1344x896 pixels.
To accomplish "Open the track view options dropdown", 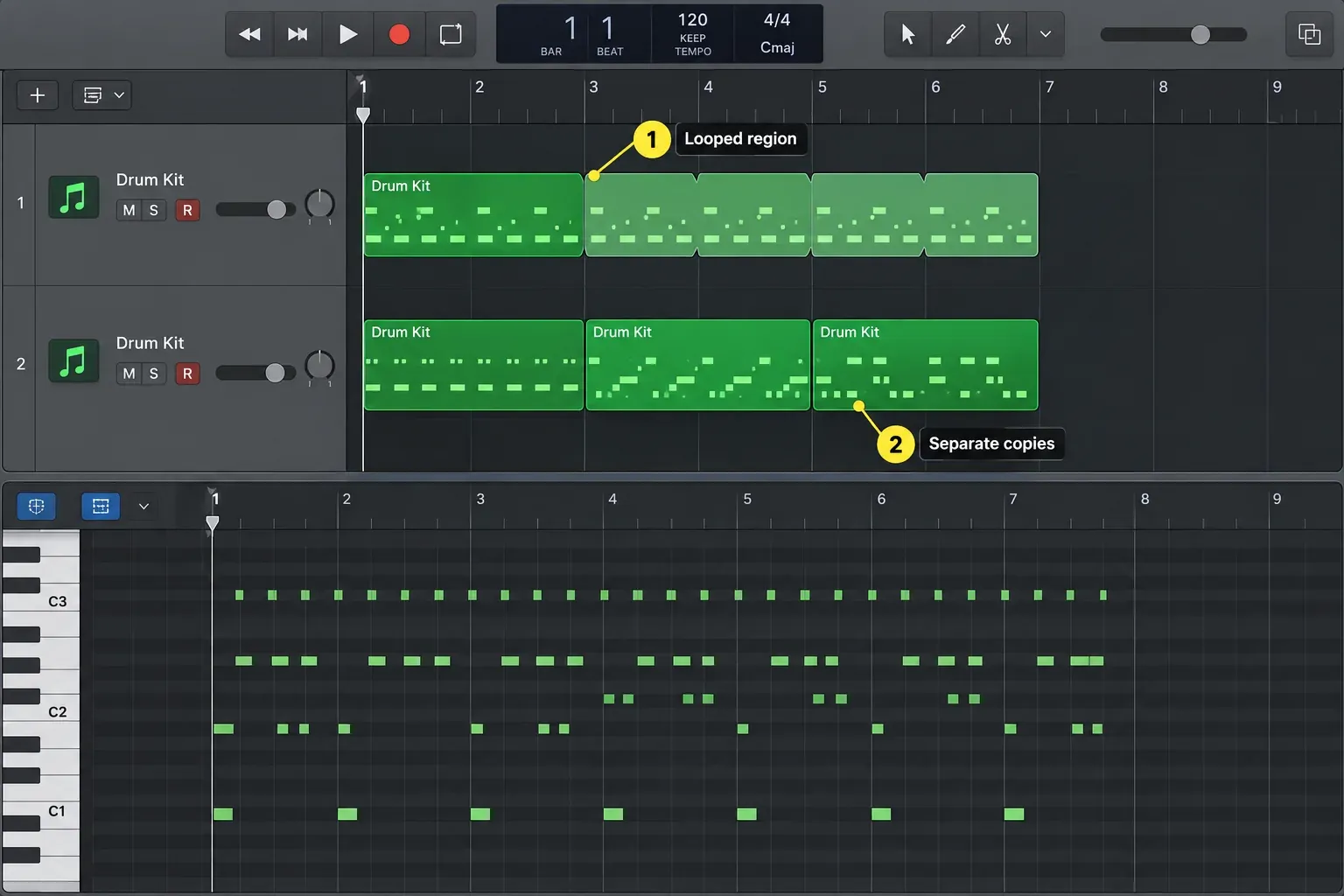I will coord(102,95).
